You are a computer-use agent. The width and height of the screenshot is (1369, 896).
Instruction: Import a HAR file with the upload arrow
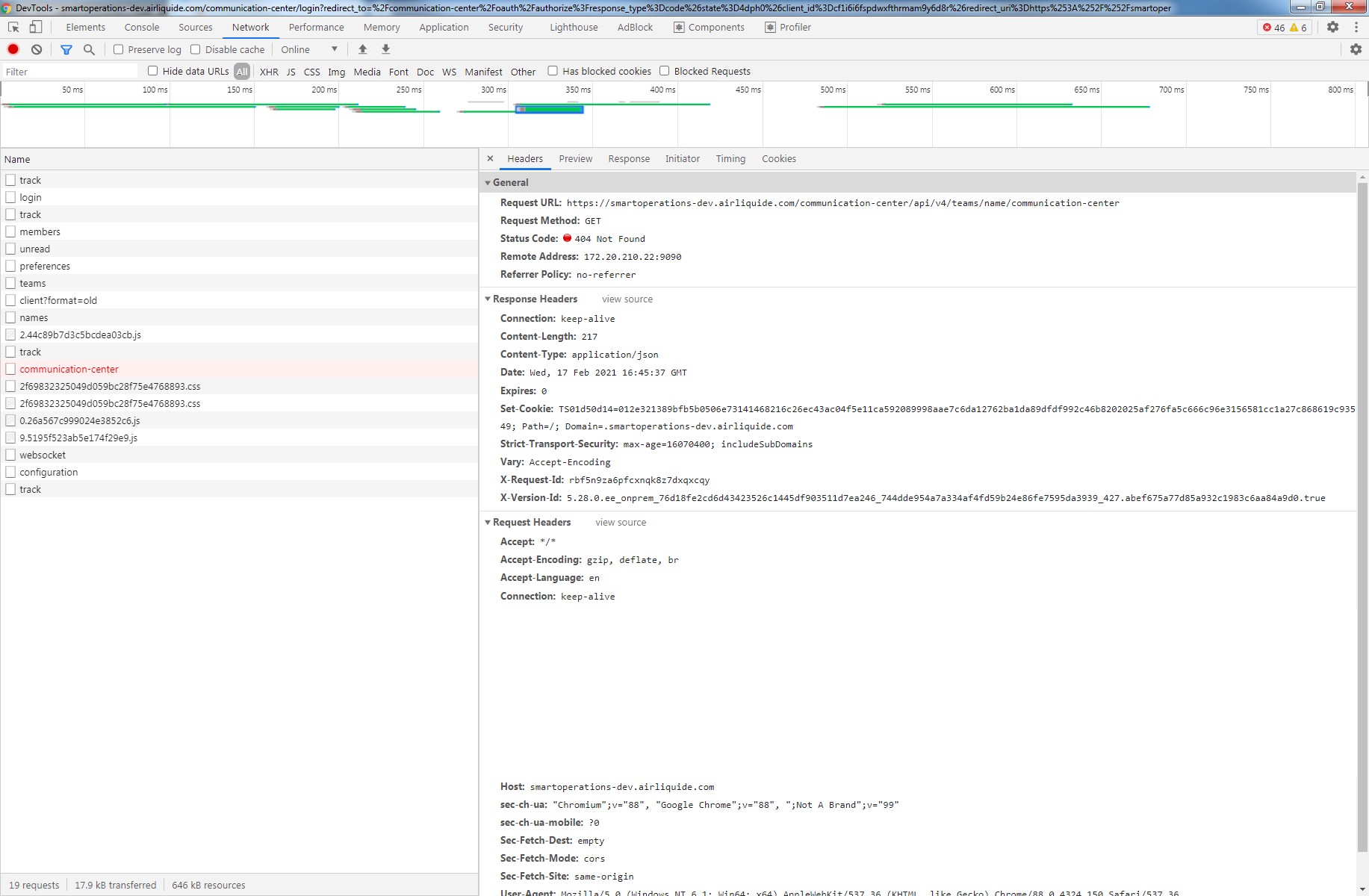click(363, 49)
